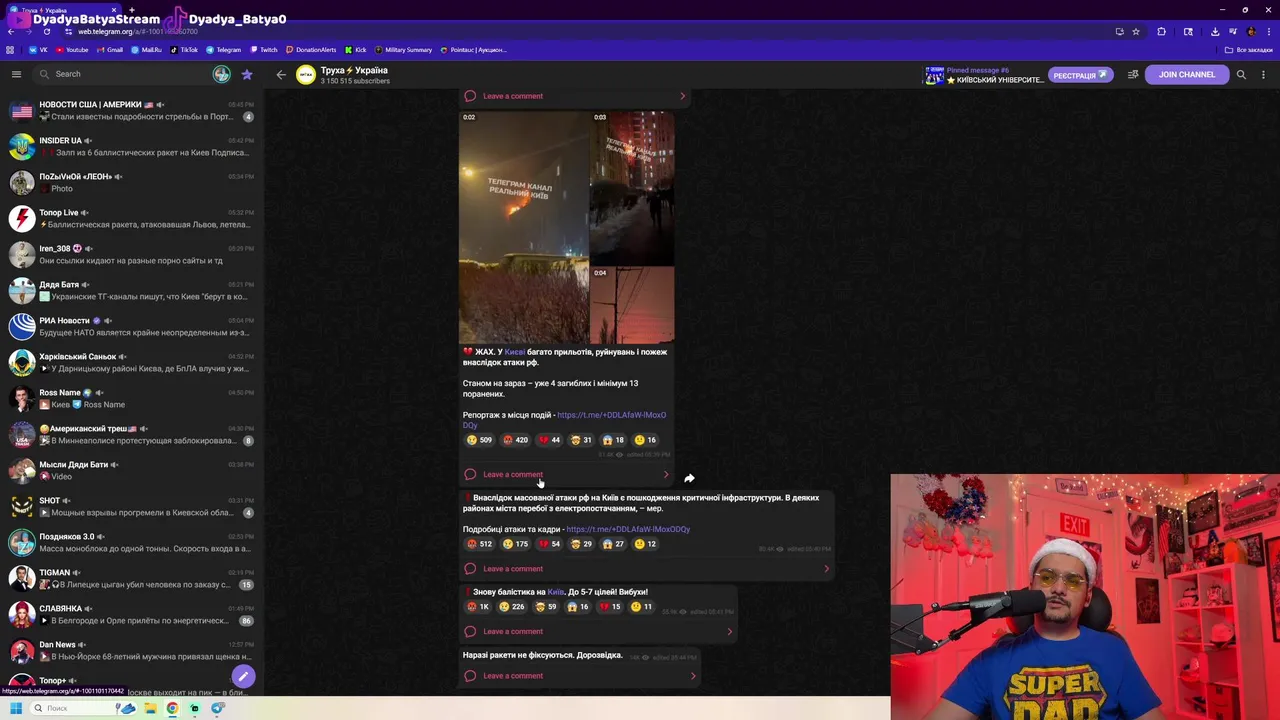
Task: Play the large 0:02 fire video thumbnail
Action: coord(524,227)
